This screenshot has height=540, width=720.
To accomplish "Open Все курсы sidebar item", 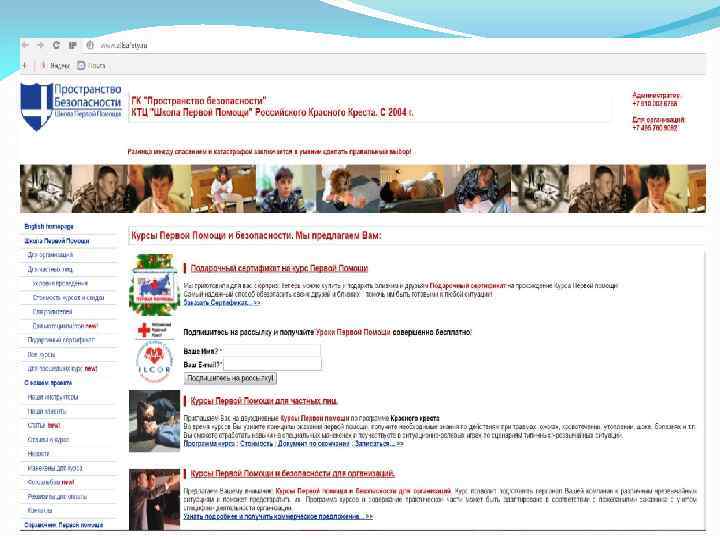I will (41, 354).
